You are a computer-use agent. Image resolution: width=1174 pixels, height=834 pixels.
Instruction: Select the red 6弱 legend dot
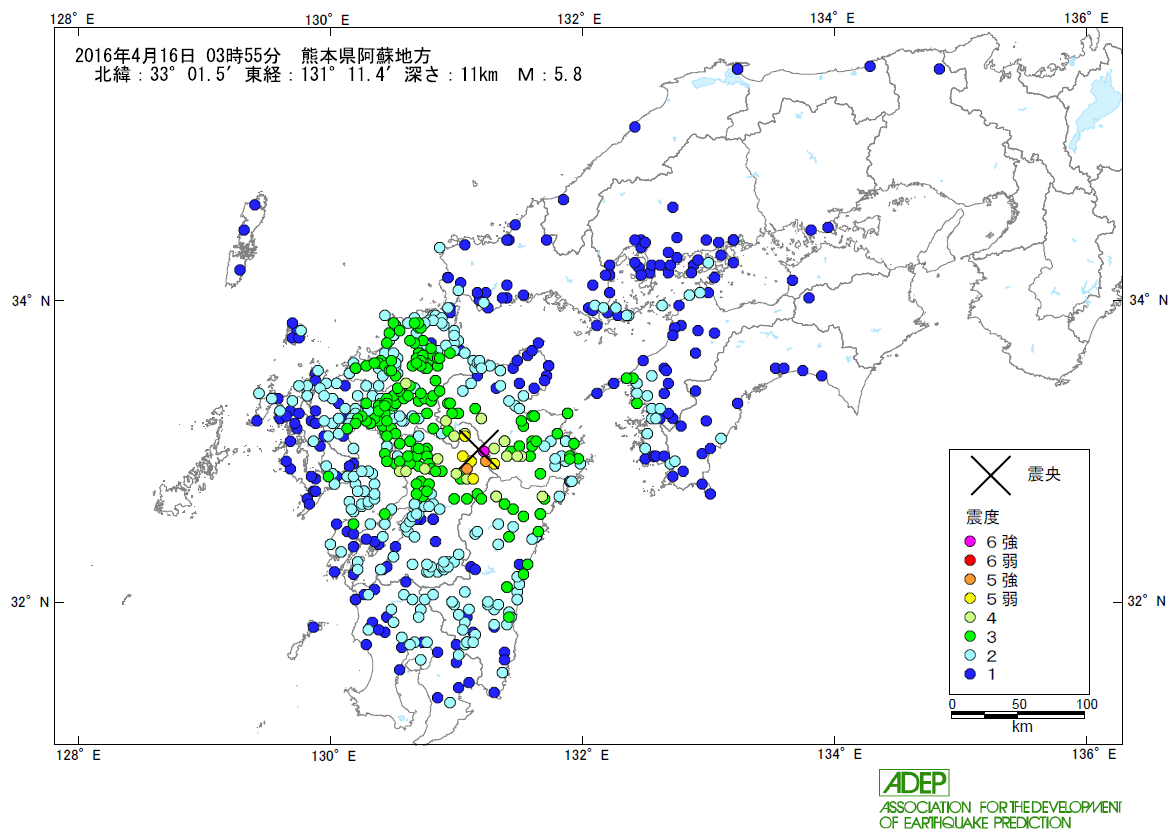coord(970,561)
